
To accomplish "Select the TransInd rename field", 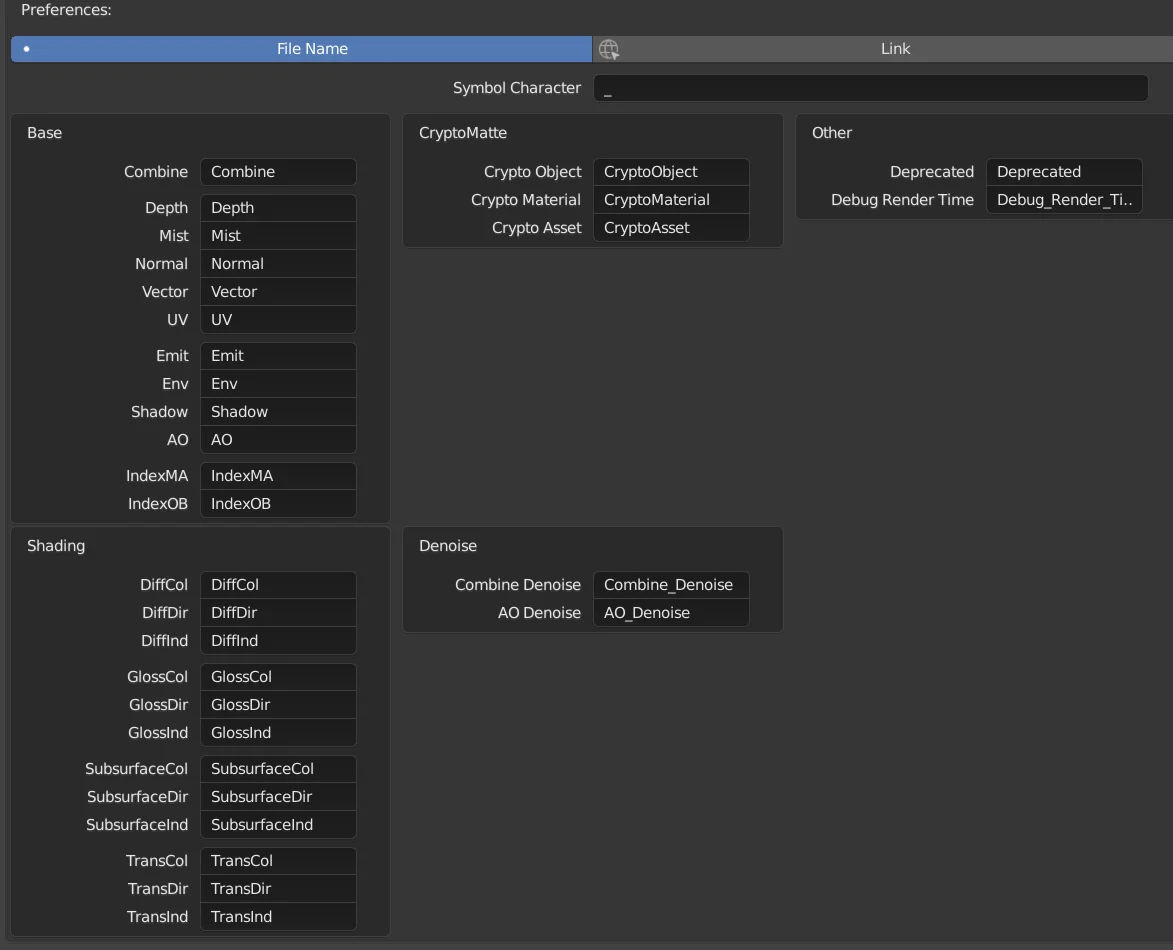I will click(x=278, y=916).
